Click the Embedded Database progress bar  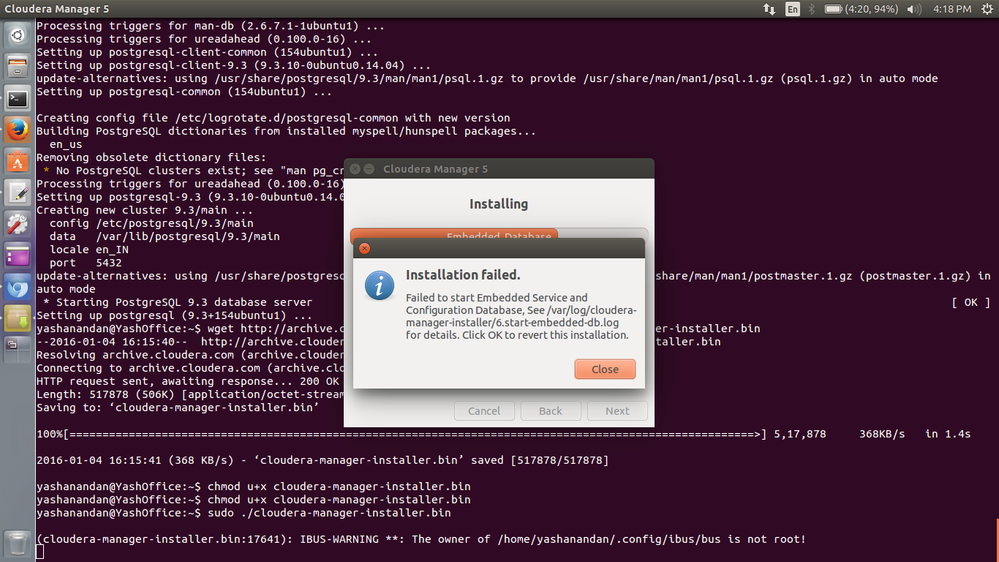coord(499,234)
